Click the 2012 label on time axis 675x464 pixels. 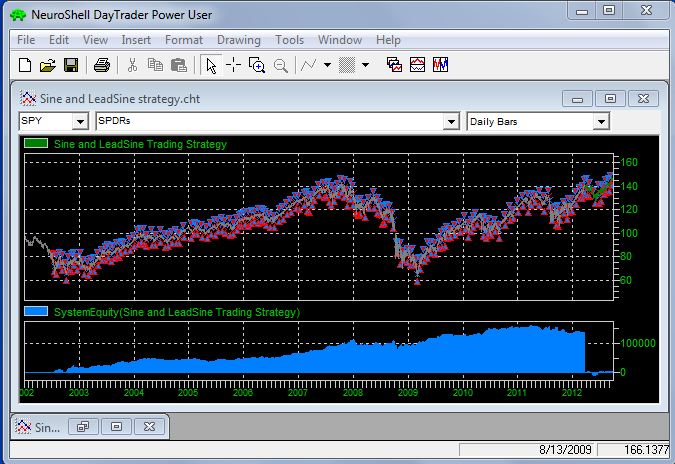click(572, 393)
